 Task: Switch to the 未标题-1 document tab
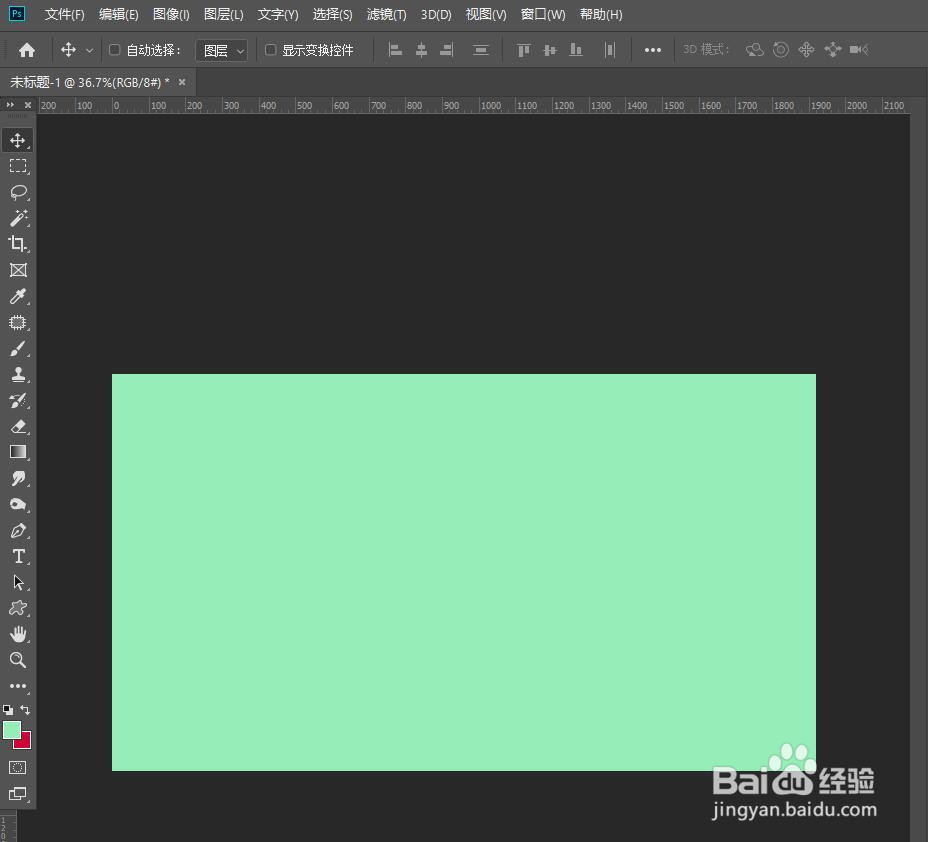(90, 82)
